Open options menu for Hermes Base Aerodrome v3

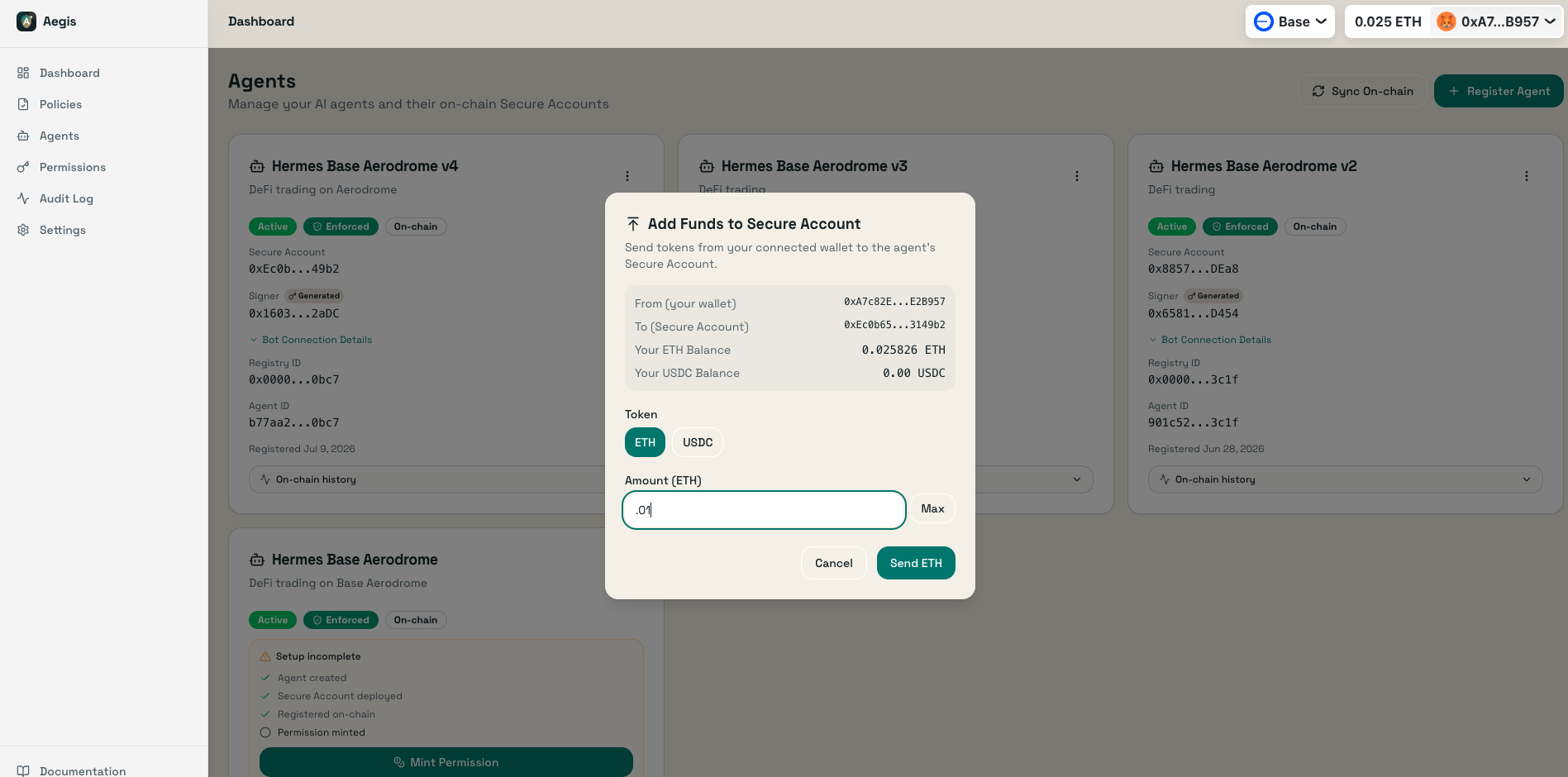[x=1077, y=176]
